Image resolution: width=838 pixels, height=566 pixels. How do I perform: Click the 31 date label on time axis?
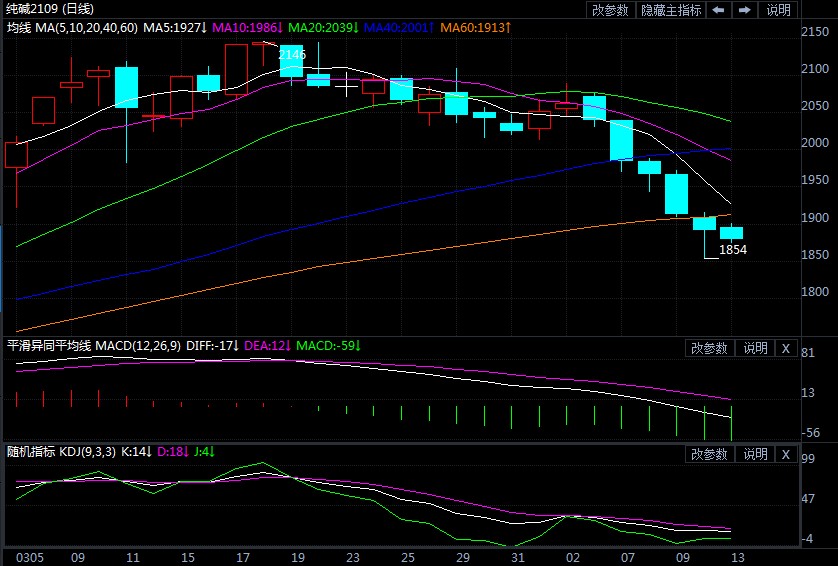(x=518, y=557)
